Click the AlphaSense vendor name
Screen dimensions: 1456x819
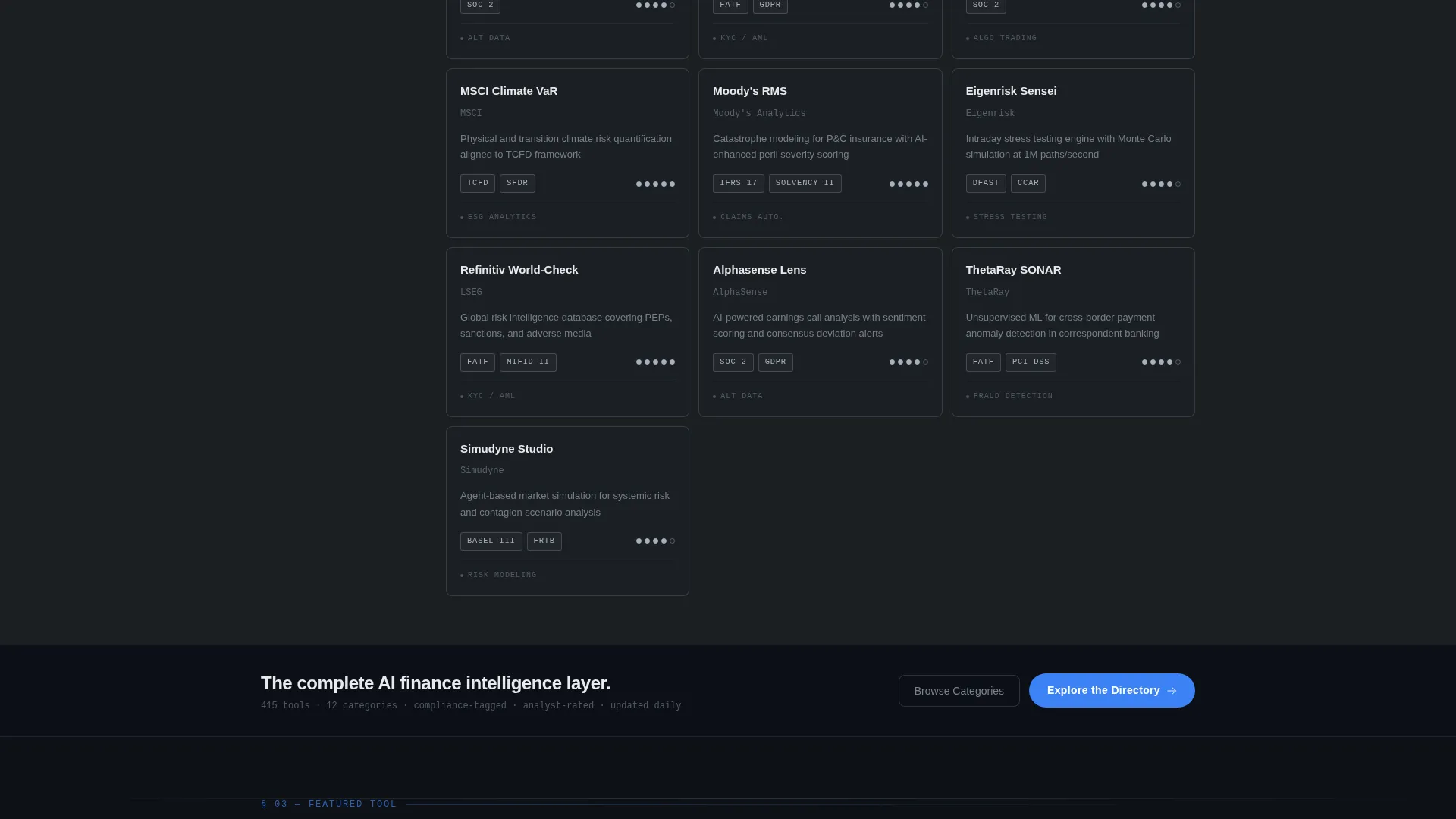coord(740,293)
